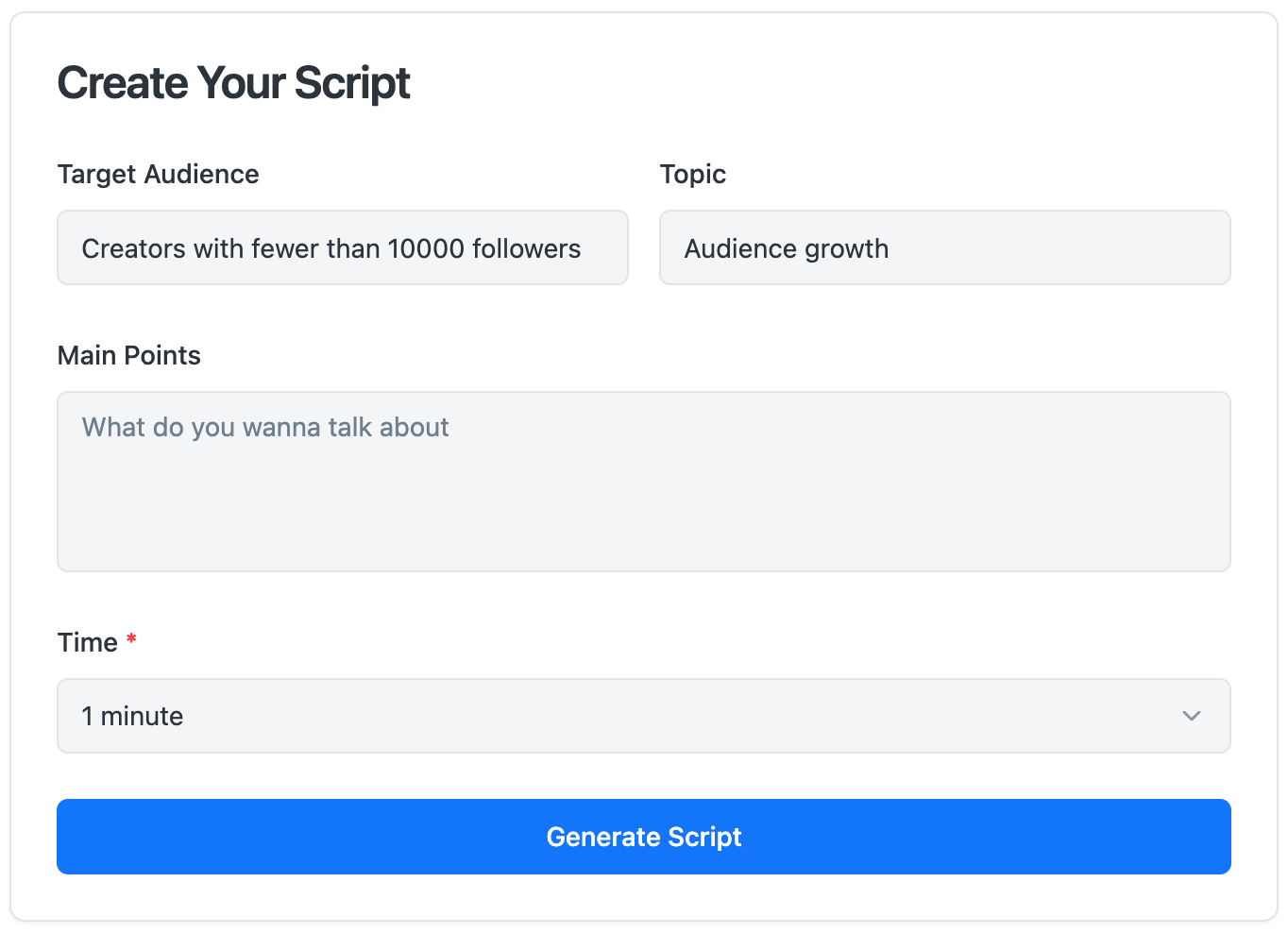Image resolution: width=1288 pixels, height=933 pixels.
Task: Click the 'Main Points' label
Action: 128,355
